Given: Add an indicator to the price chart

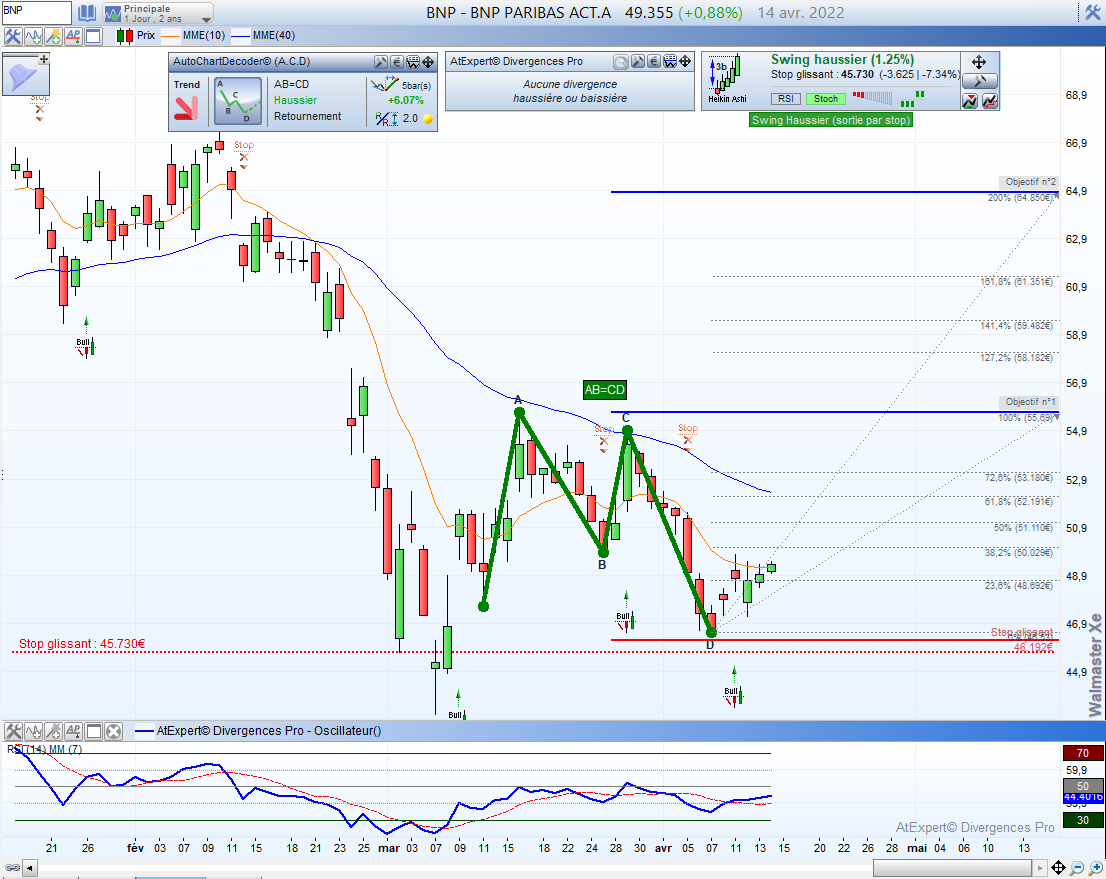Looking at the screenshot, I should click(33, 36).
